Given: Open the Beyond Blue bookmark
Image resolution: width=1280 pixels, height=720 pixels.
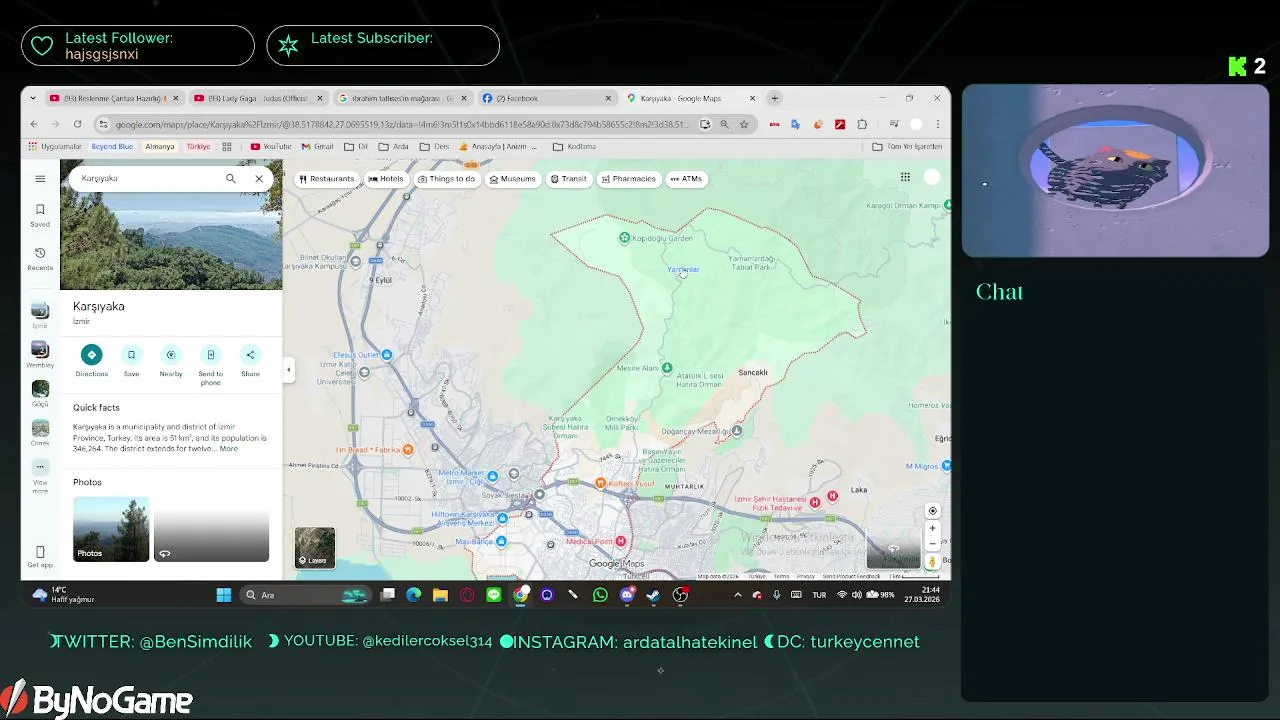Looking at the screenshot, I should (x=112, y=146).
